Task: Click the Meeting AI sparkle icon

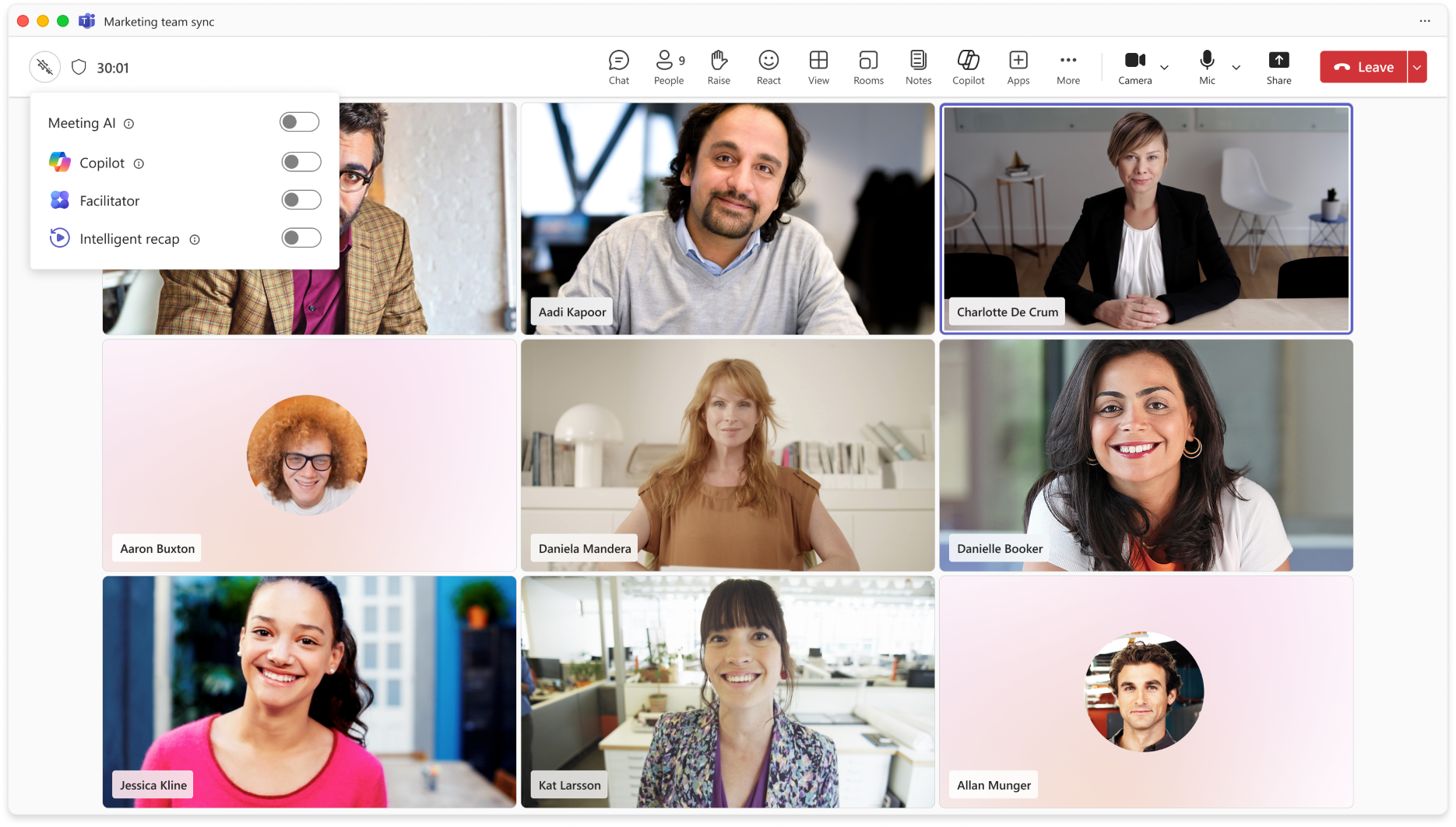Action: [45, 67]
